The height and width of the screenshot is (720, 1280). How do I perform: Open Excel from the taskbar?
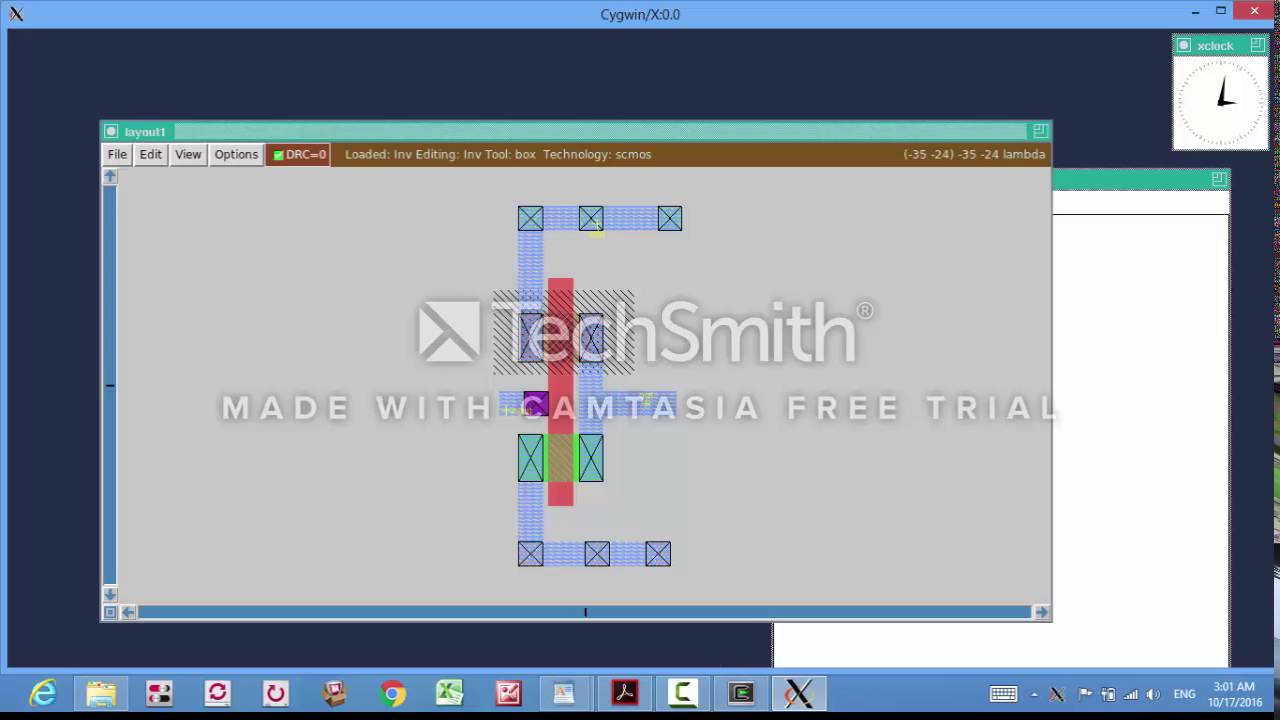450,693
